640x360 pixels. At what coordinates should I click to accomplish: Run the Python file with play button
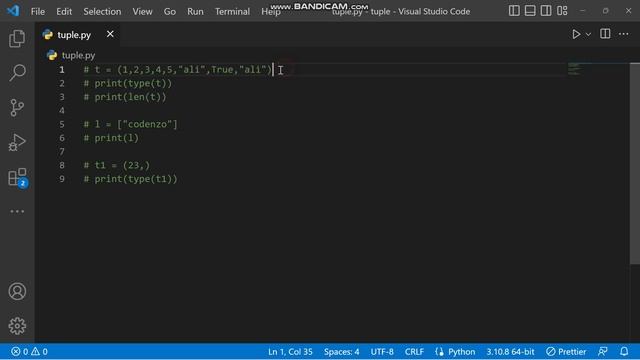(576, 34)
